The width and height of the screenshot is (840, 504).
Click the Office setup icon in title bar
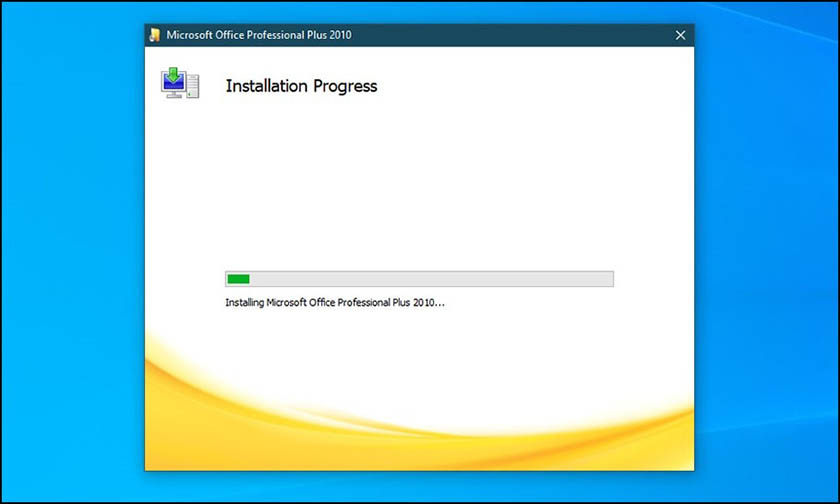tap(155, 35)
